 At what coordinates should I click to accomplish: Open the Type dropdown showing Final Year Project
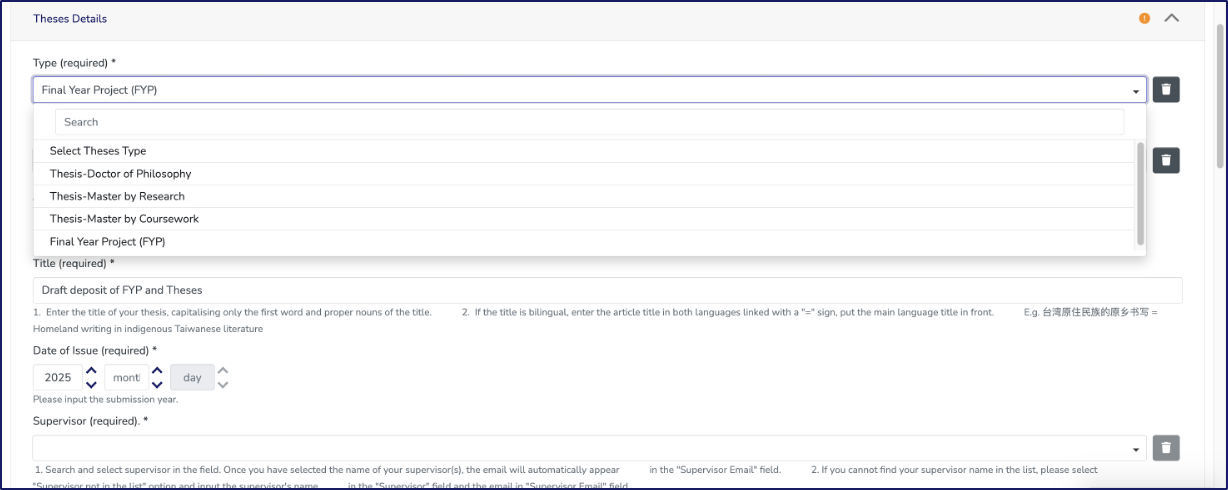589,90
